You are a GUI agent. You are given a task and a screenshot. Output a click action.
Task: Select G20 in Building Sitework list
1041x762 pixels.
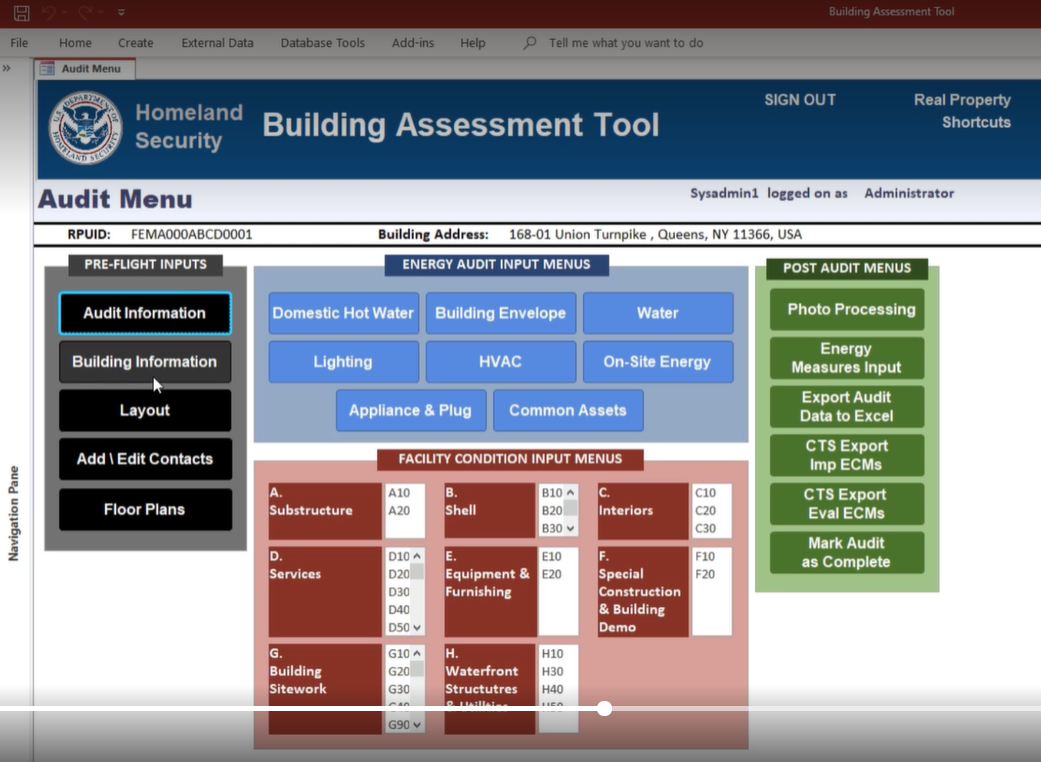398,671
